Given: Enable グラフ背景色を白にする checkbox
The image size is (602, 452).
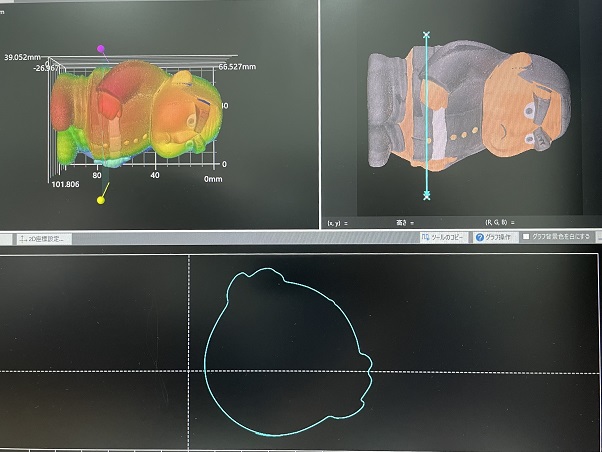Looking at the screenshot, I should 526,237.
